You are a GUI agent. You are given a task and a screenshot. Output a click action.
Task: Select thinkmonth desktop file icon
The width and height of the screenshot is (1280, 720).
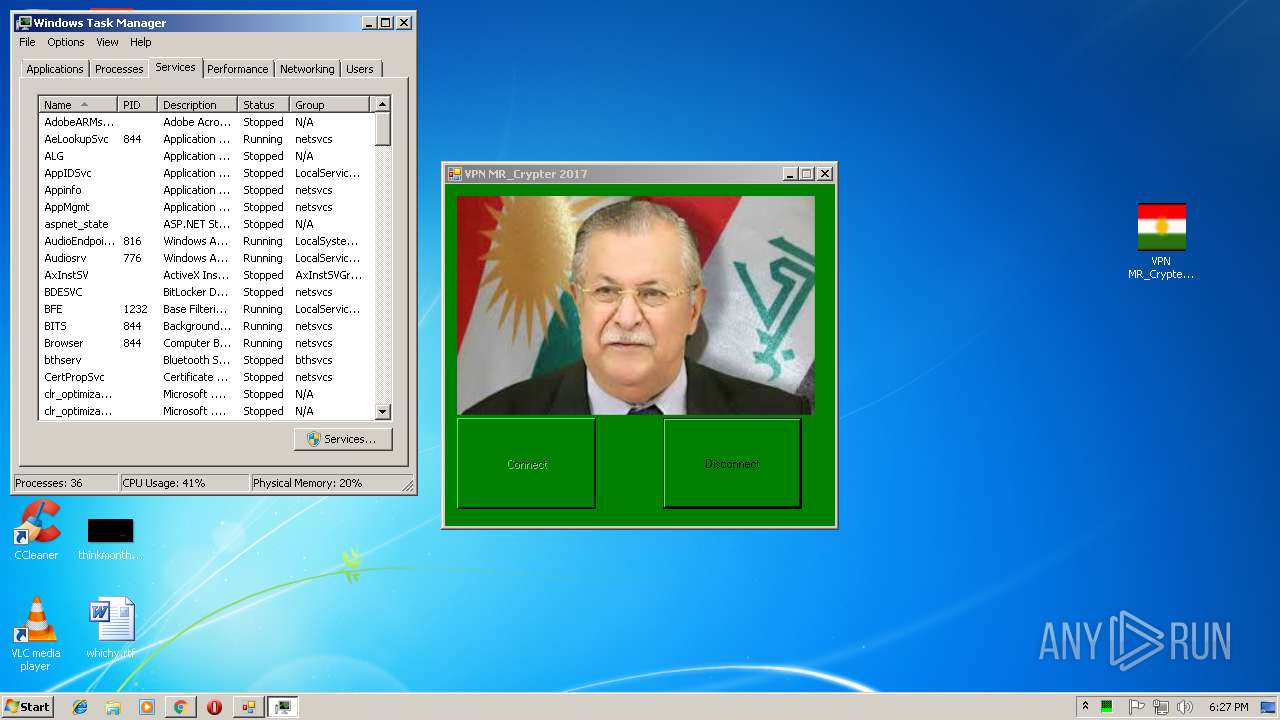pyautogui.click(x=110, y=539)
